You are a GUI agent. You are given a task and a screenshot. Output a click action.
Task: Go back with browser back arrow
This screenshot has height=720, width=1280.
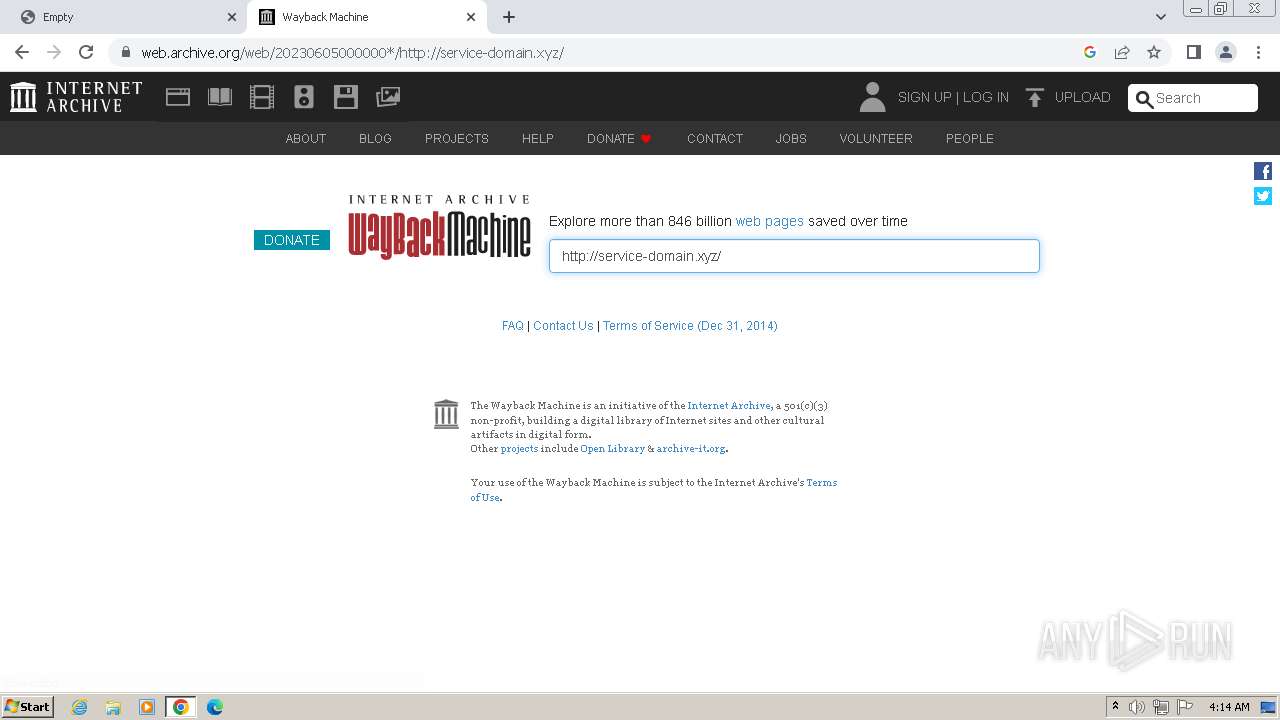tap(22, 52)
